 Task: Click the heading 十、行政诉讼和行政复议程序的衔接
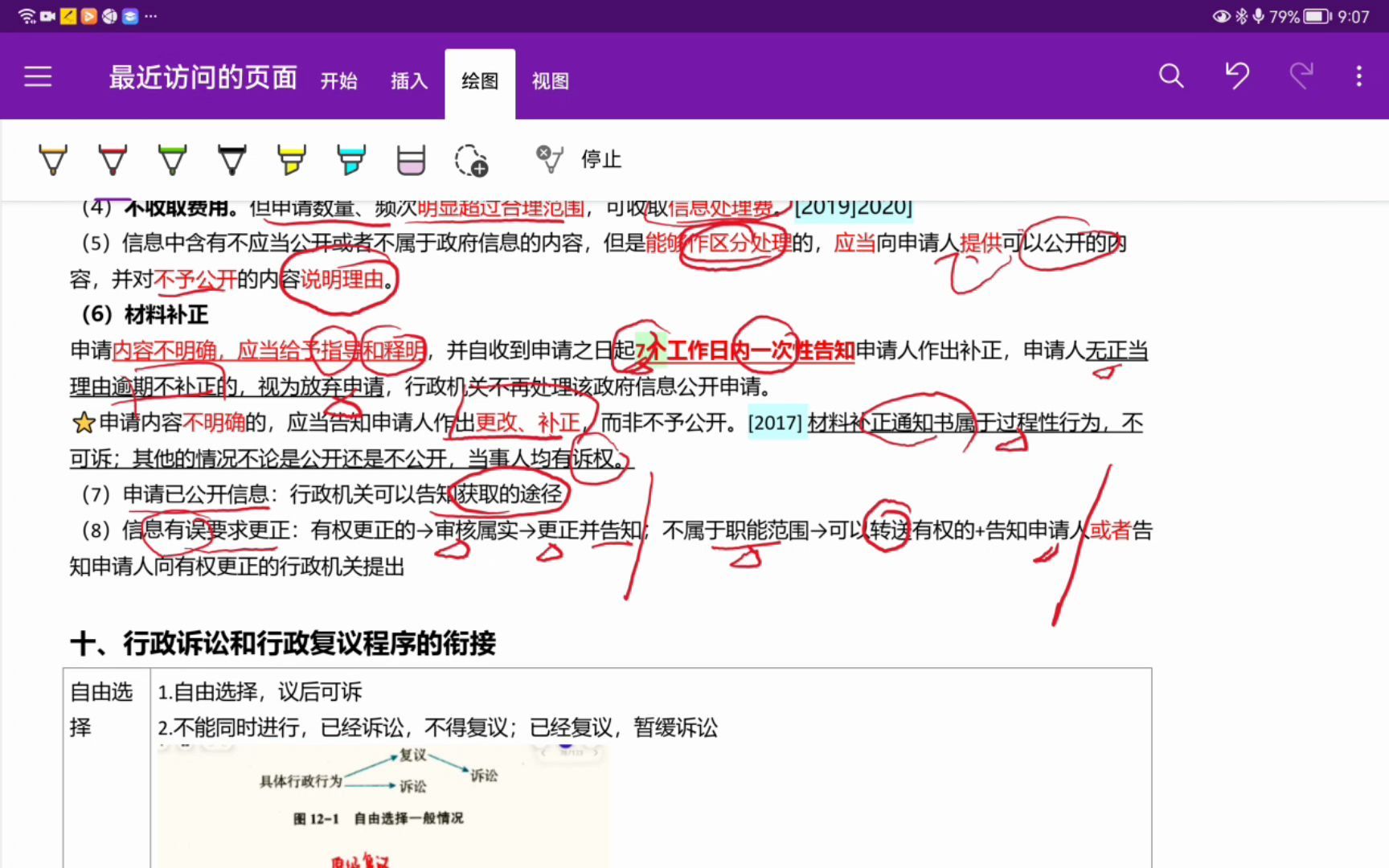[x=283, y=643]
